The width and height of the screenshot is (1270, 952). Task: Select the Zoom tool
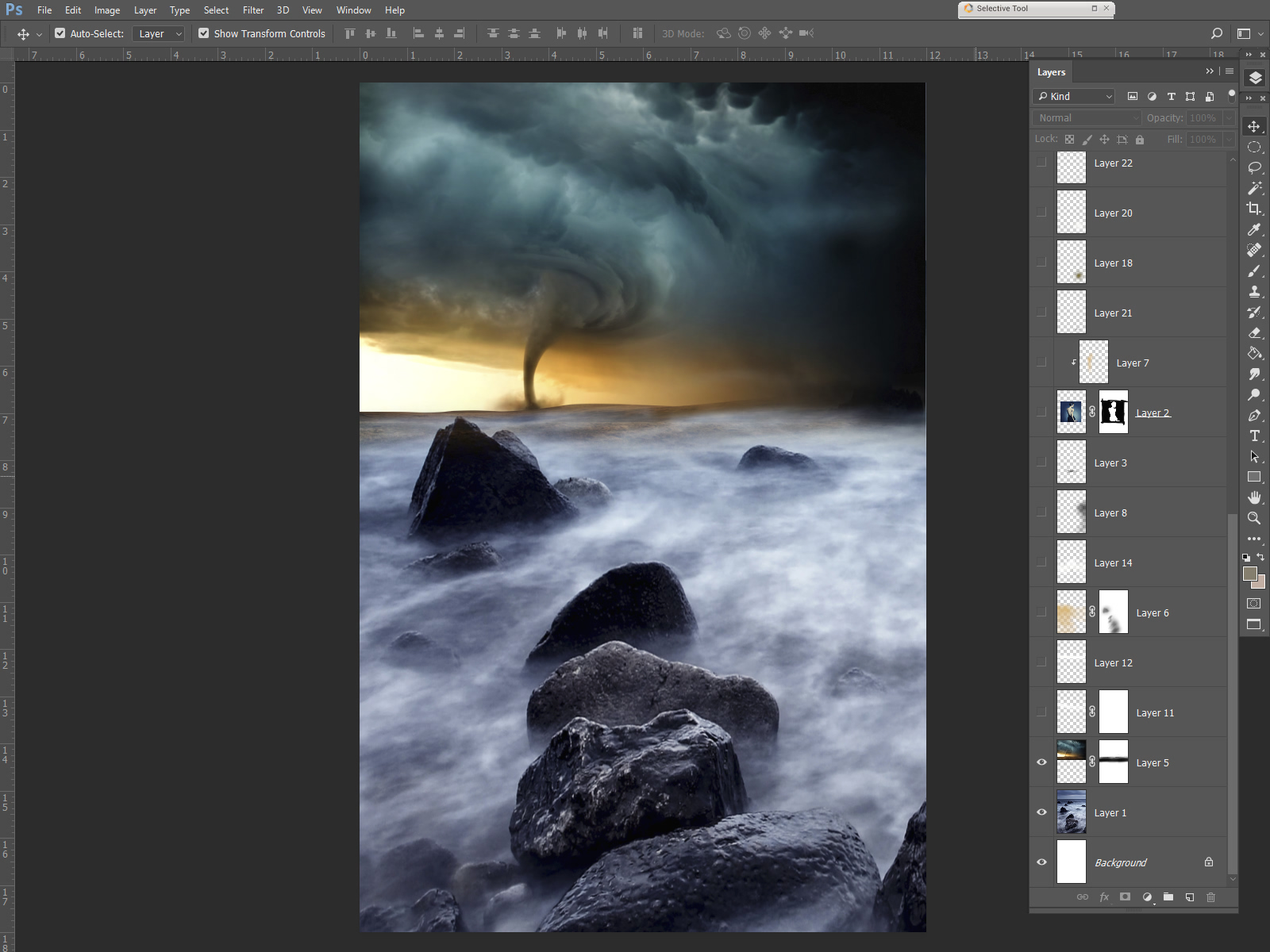1254,518
